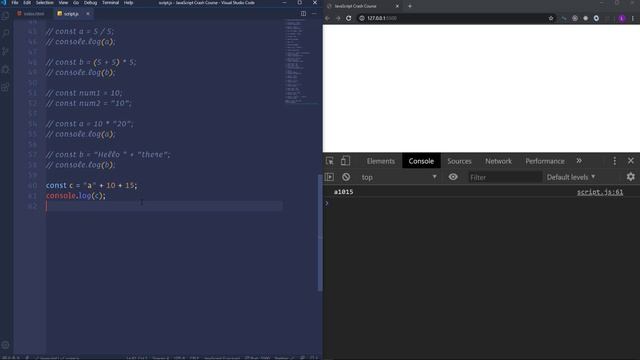The height and width of the screenshot is (360, 640).
Task: Activate the DevTools inspect element picker
Action: click(330, 161)
